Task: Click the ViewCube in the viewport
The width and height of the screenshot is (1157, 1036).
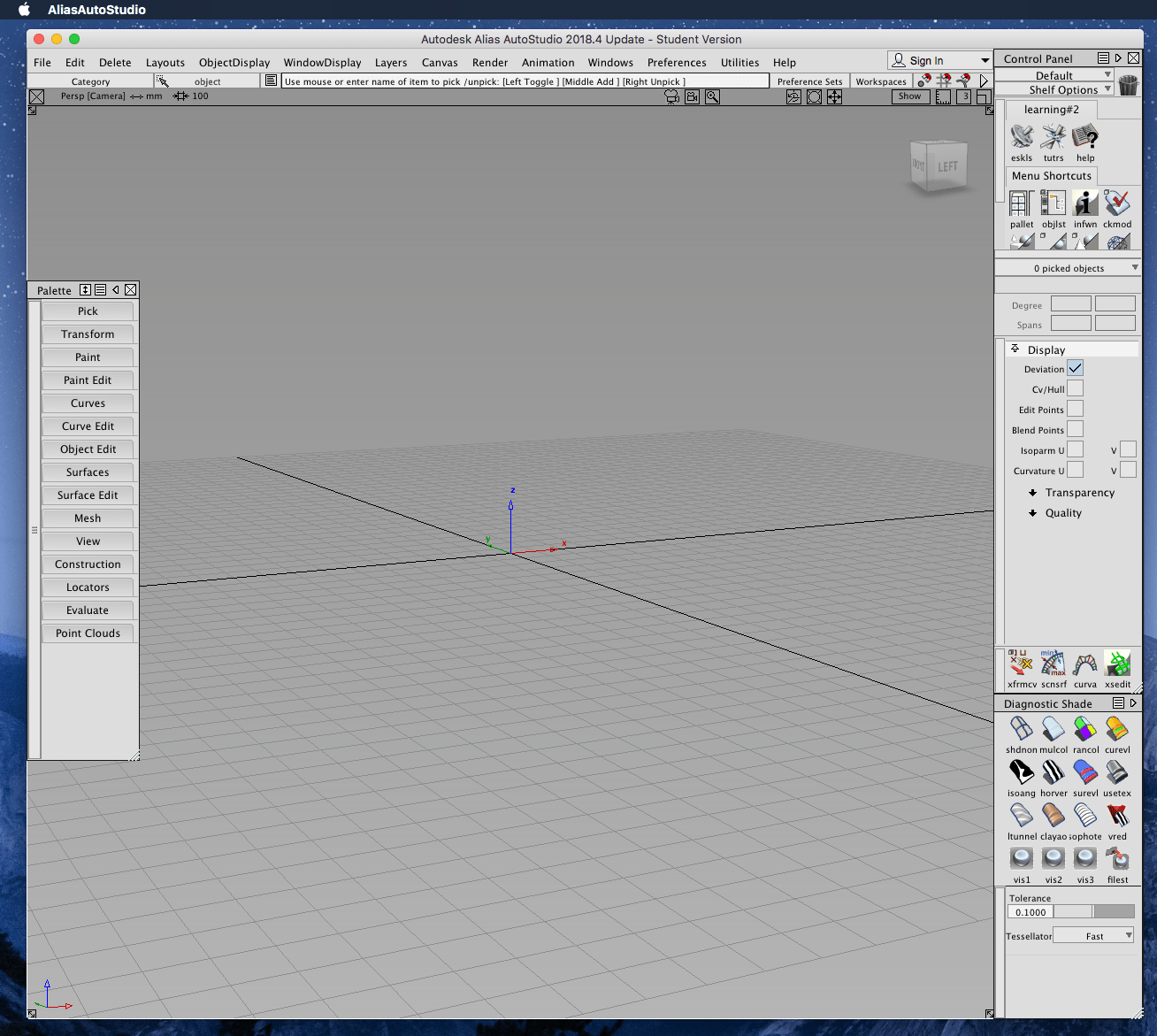Action: 939,165
